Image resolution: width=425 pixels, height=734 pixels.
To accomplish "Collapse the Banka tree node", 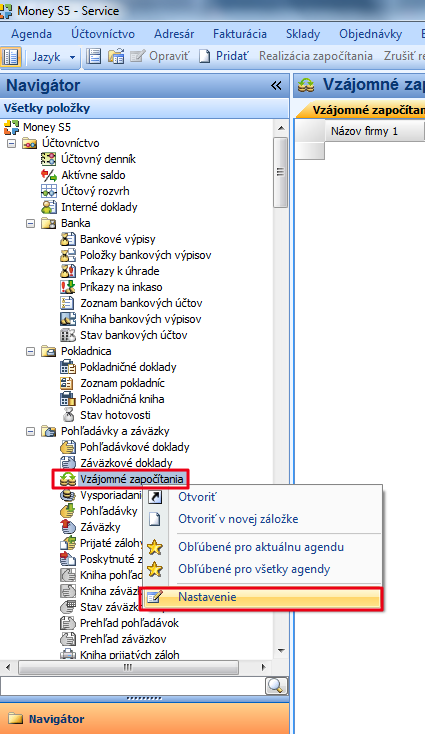I will click(x=30, y=223).
